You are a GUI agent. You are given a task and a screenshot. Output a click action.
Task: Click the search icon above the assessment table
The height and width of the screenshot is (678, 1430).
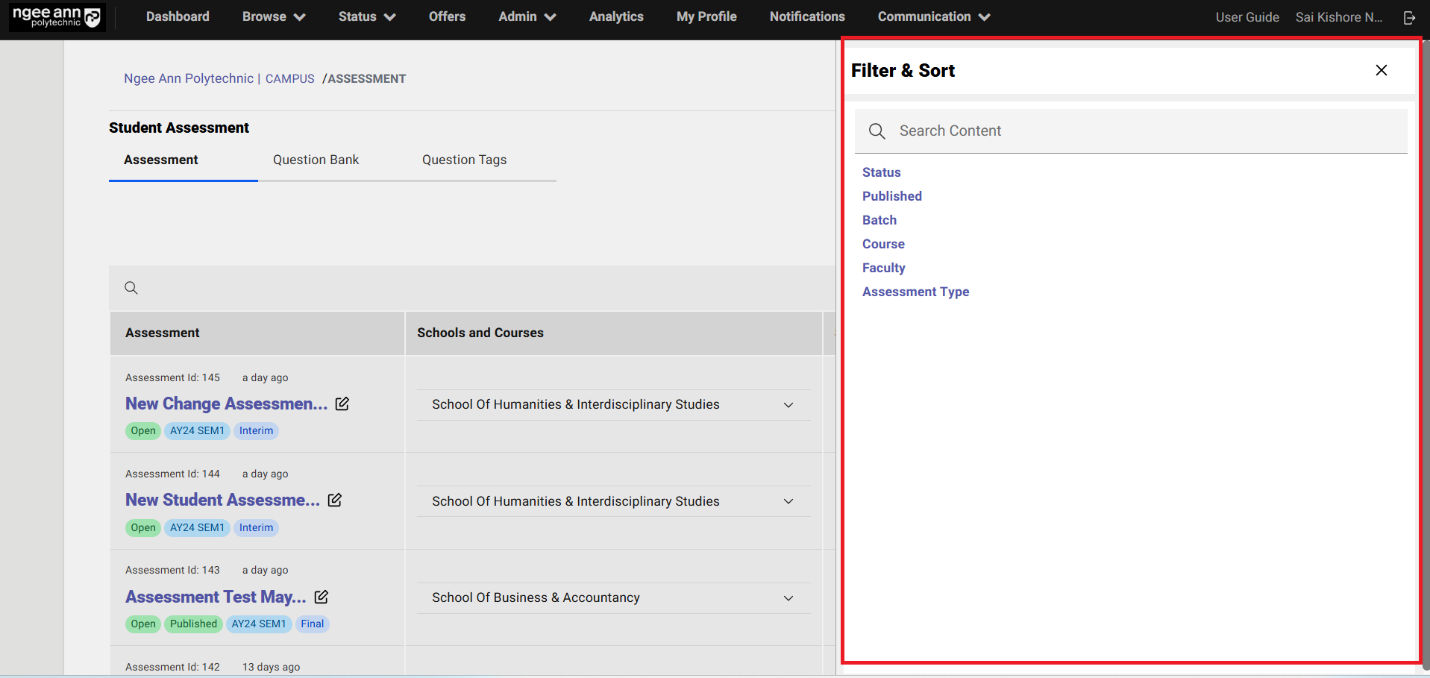pos(131,288)
